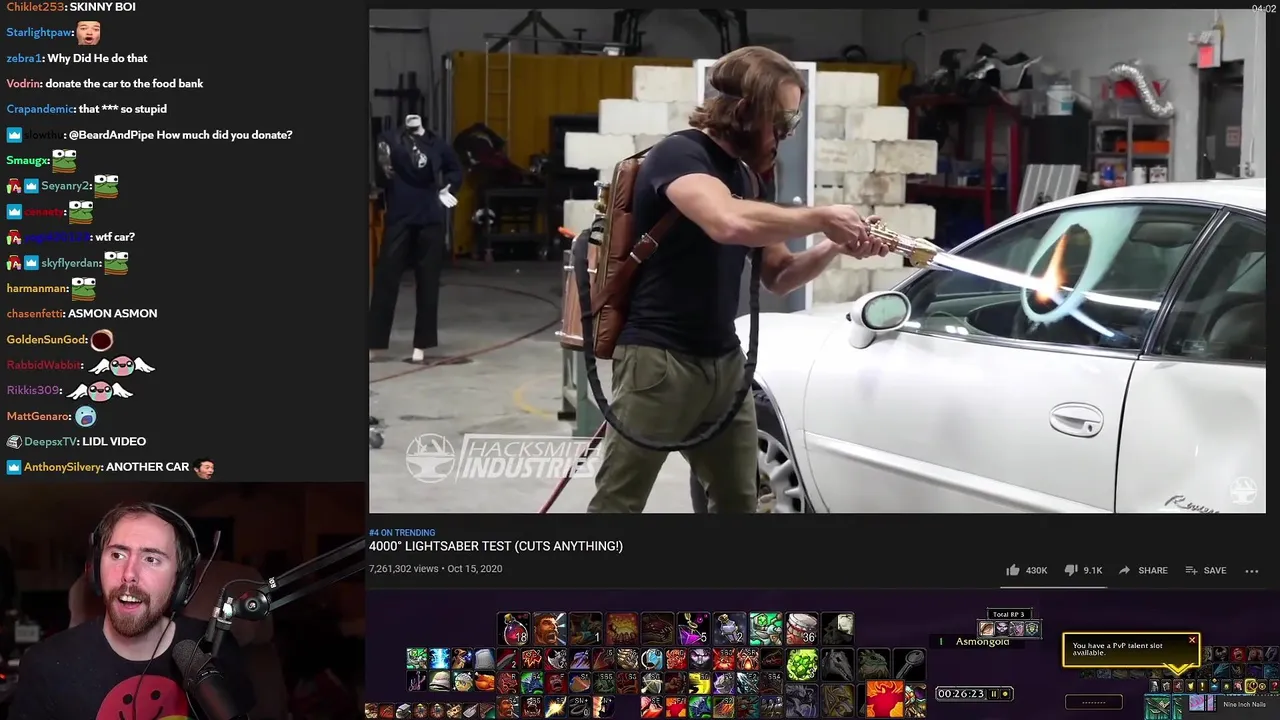The width and height of the screenshot is (1280, 720).
Task: Click the streamer webcam feed
Action: [183, 602]
